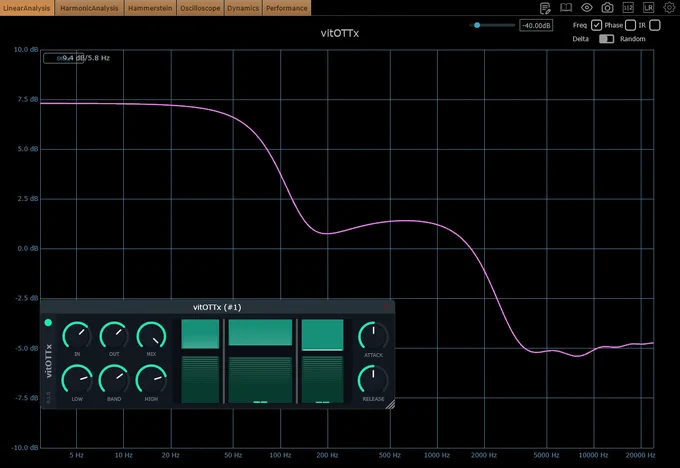The image size is (680, 468).
Task: Close the vitOTTx plugin window
Action: coord(386,307)
